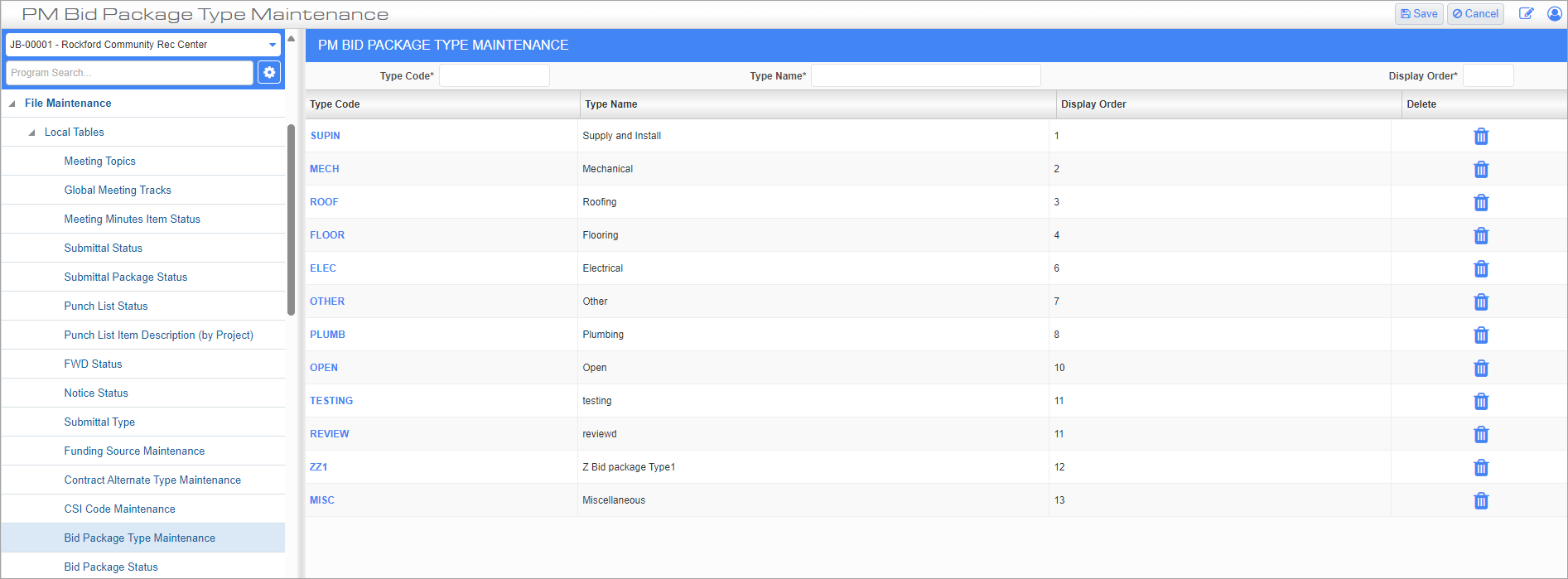Open the MISC type code link
The image size is (1568, 579).
point(322,500)
